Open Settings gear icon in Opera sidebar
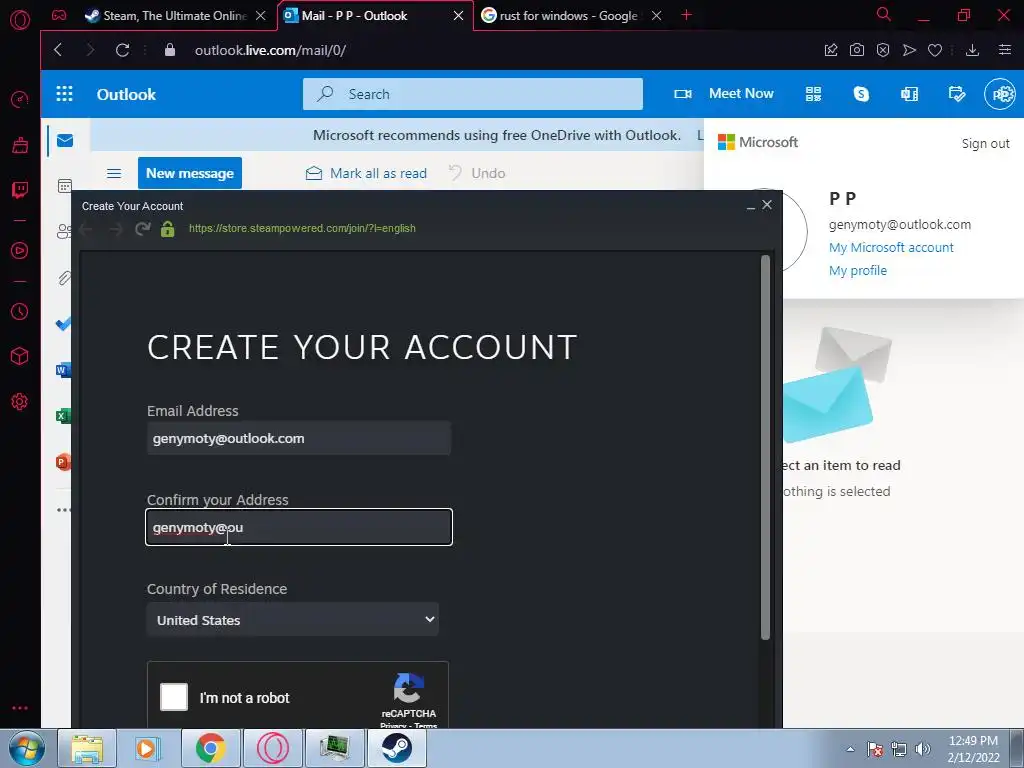The image size is (1024, 768). coord(20,402)
